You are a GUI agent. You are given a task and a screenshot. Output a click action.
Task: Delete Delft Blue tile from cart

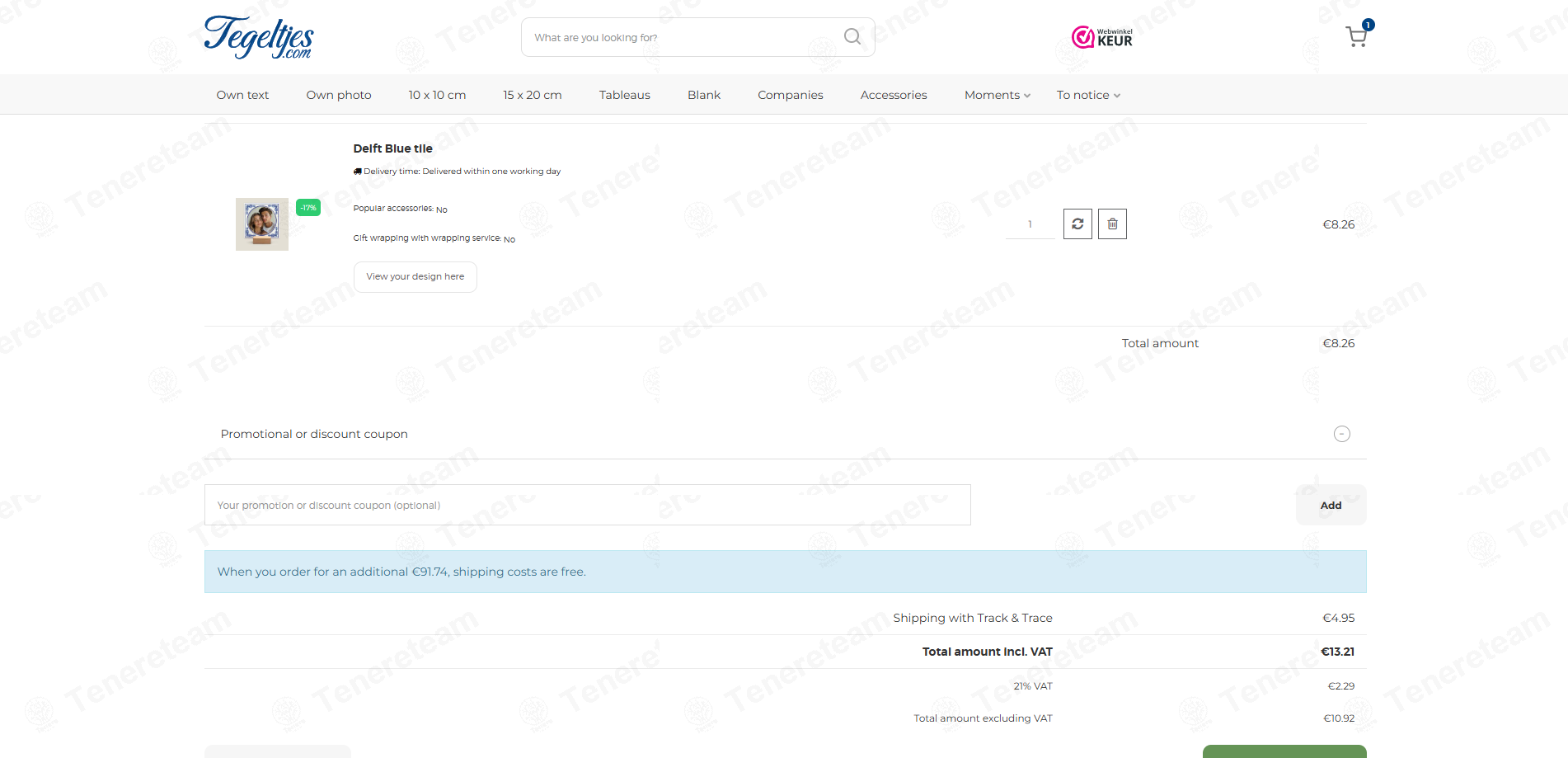click(x=1112, y=224)
